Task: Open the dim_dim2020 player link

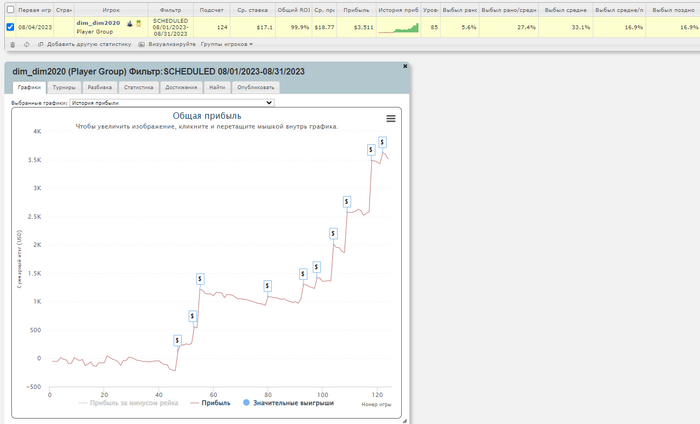Action: pyautogui.click(x=98, y=23)
